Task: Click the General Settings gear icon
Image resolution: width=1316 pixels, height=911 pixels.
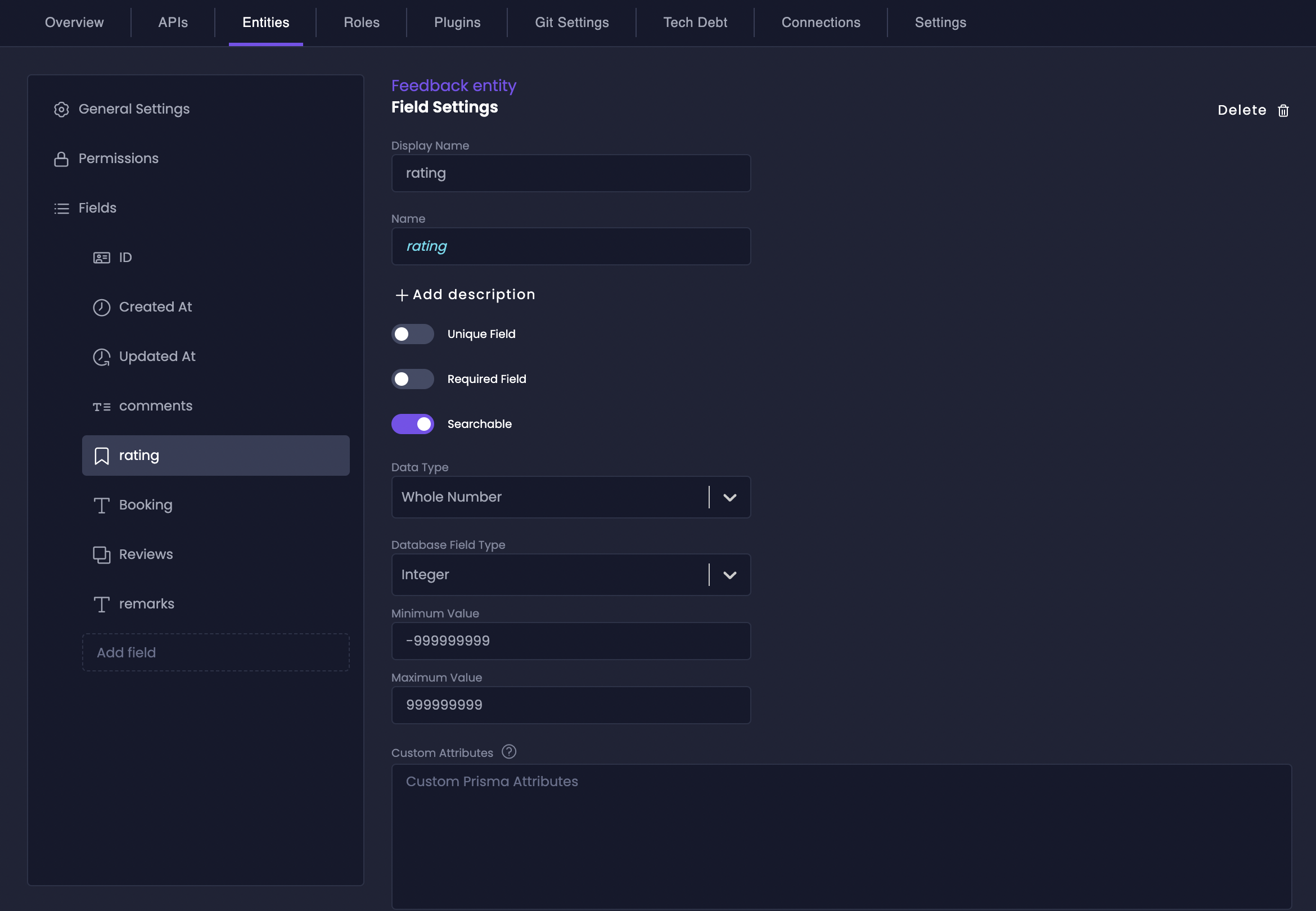Action: 61,109
